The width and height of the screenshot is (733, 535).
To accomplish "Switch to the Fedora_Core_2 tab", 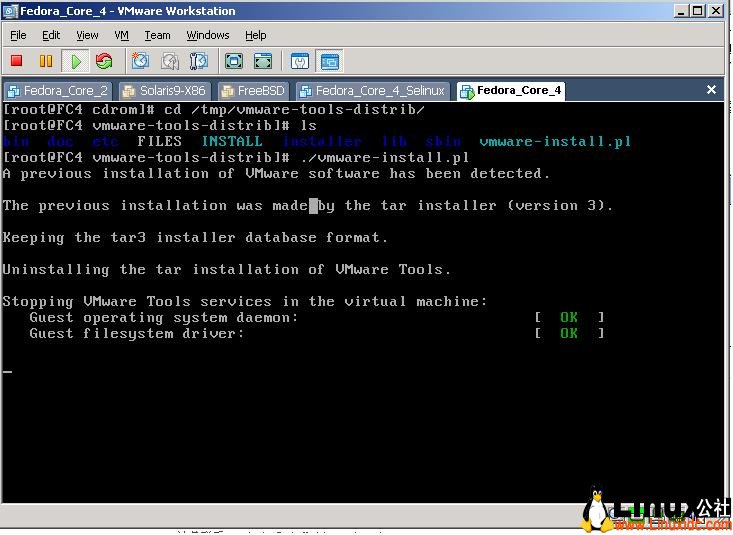I will [x=57, y=91].
